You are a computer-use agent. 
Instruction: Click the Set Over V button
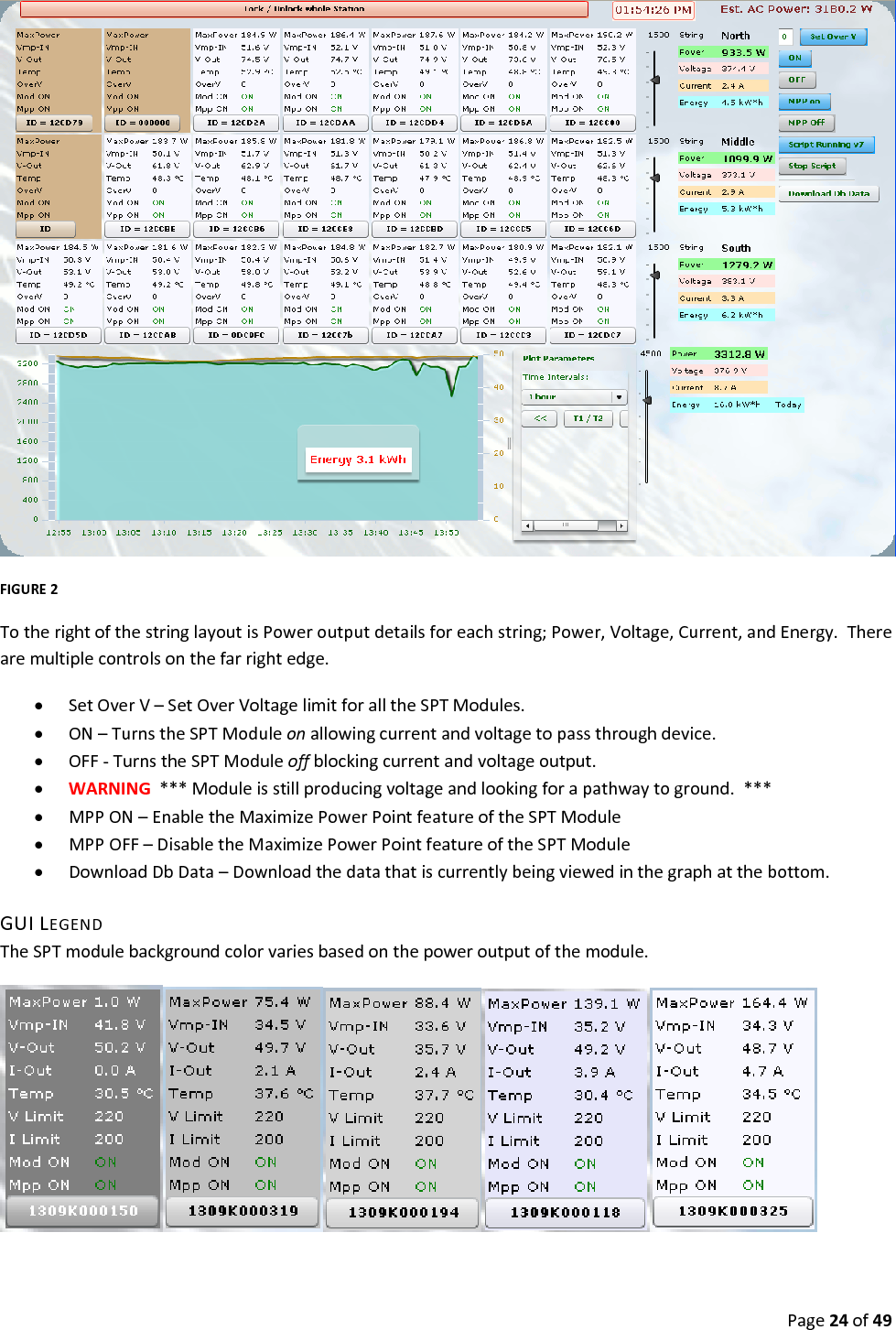(833, 37)
